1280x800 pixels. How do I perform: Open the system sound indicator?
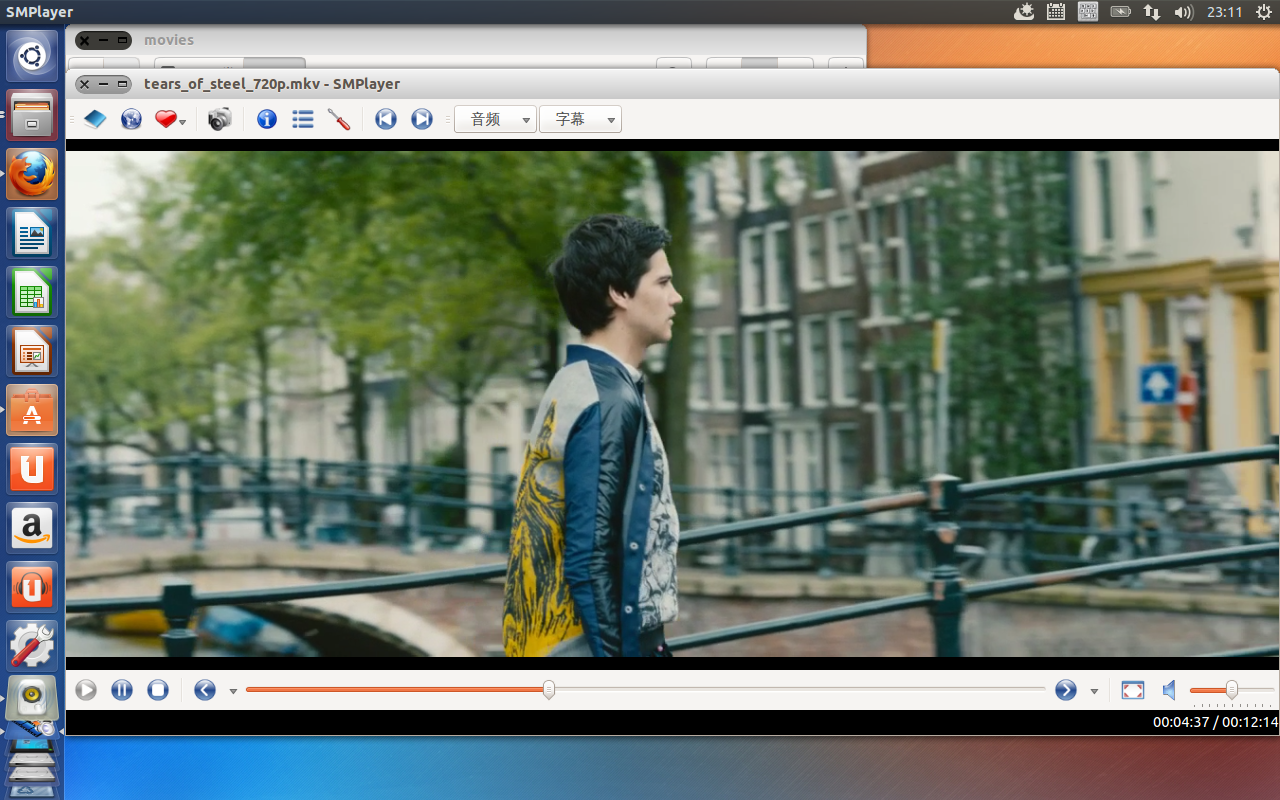[1184, 12]
